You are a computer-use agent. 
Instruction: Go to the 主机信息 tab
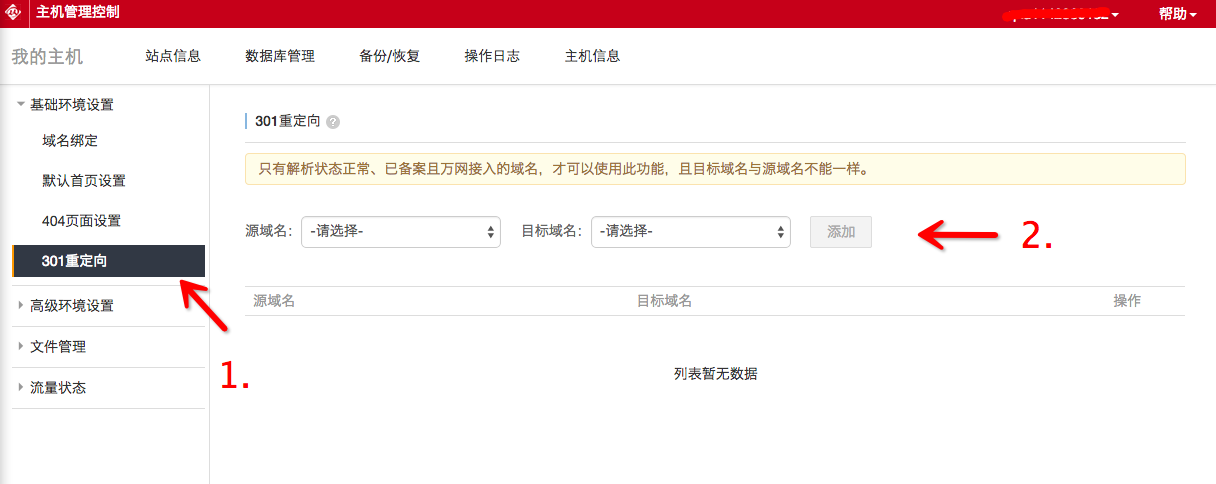click(593, 56)
